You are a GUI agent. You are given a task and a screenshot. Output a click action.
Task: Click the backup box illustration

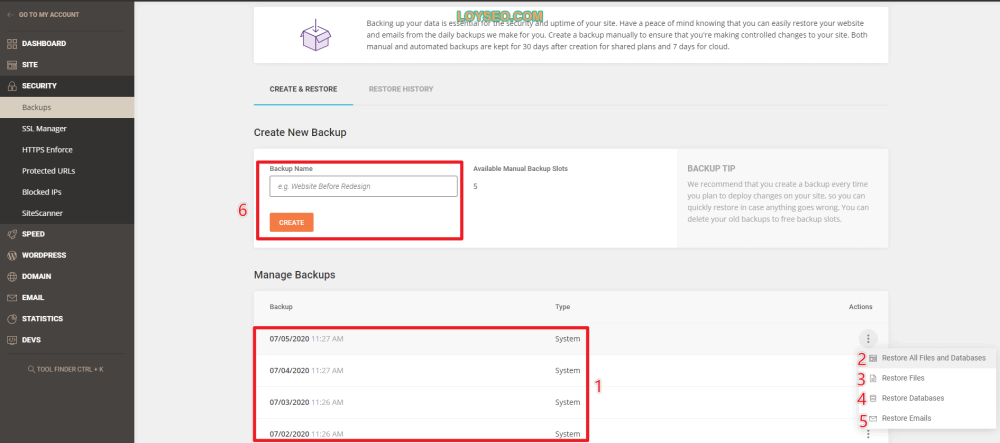tap(316, 35)
